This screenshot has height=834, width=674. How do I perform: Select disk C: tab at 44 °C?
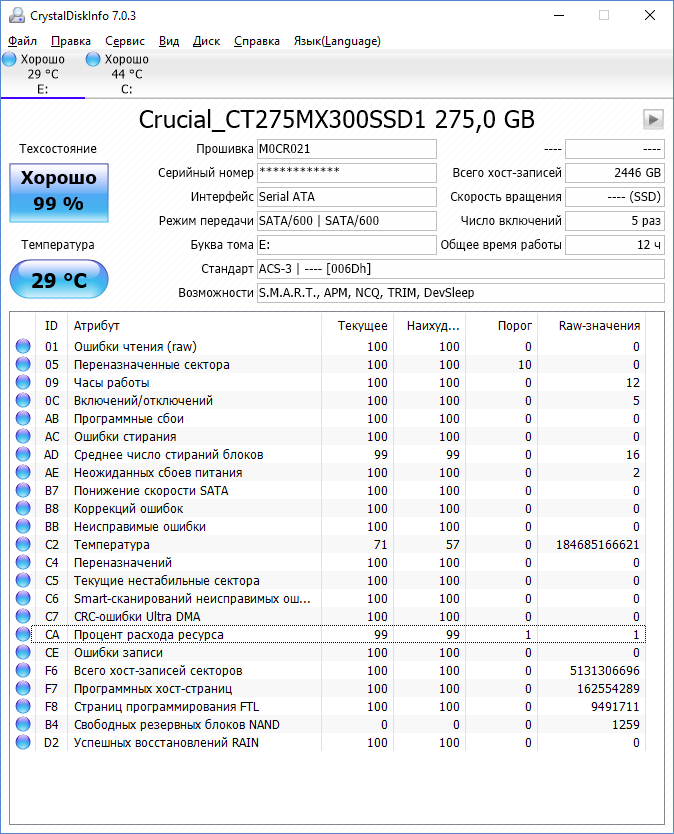pos(127,74)
